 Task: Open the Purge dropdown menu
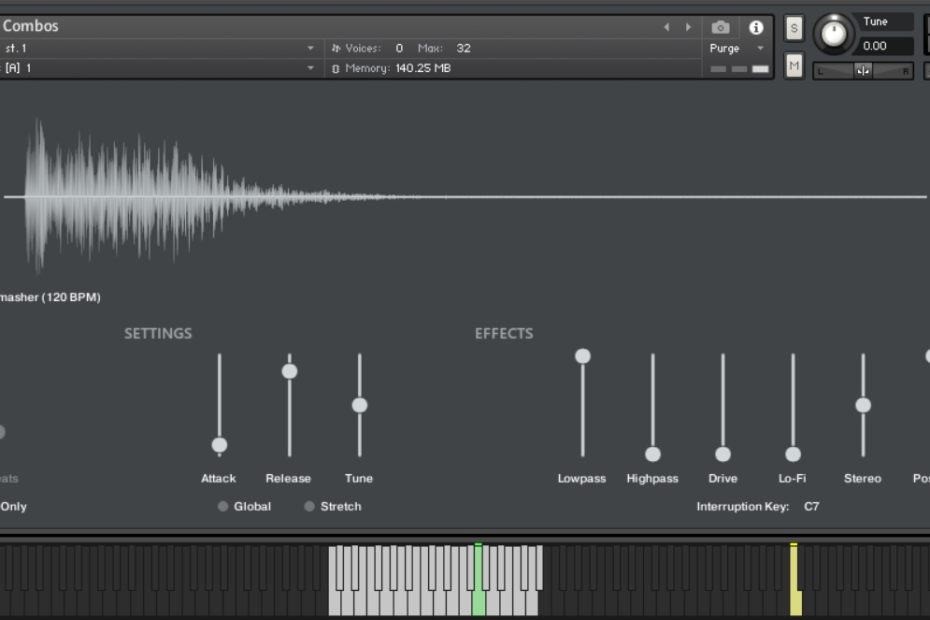(737, 48)
